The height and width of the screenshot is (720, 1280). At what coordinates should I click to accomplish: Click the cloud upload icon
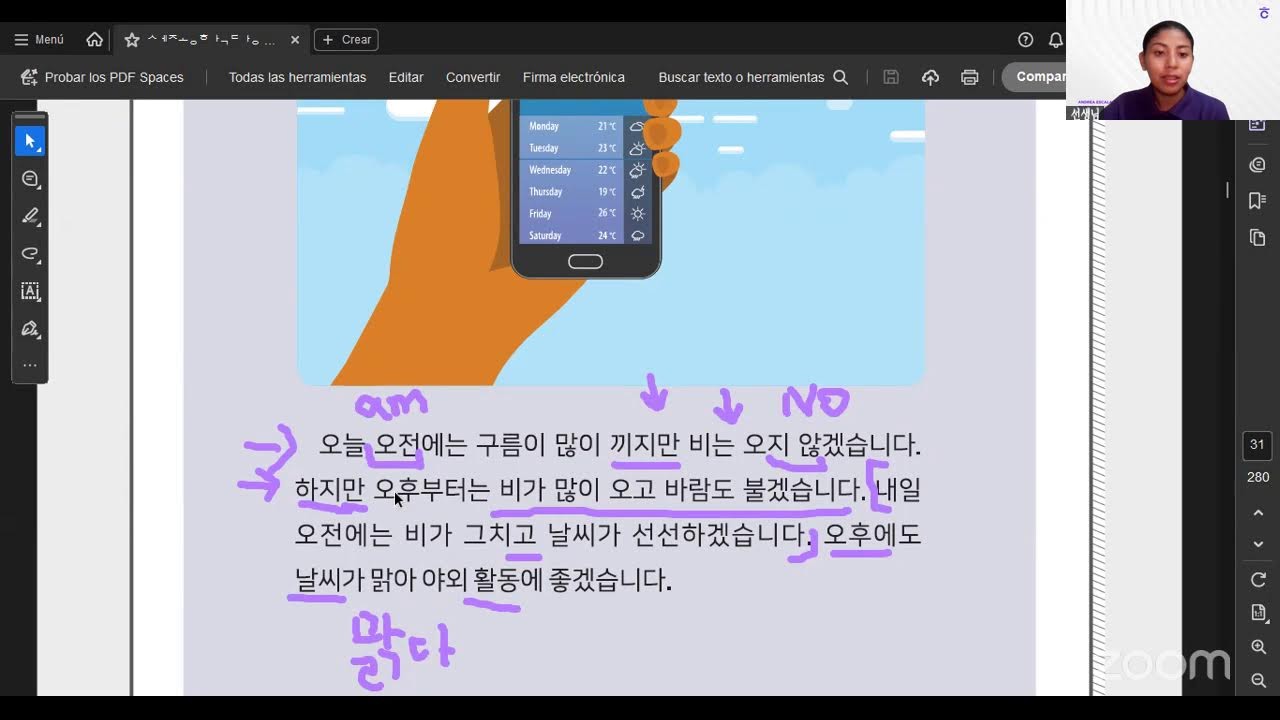click(930, 77)
